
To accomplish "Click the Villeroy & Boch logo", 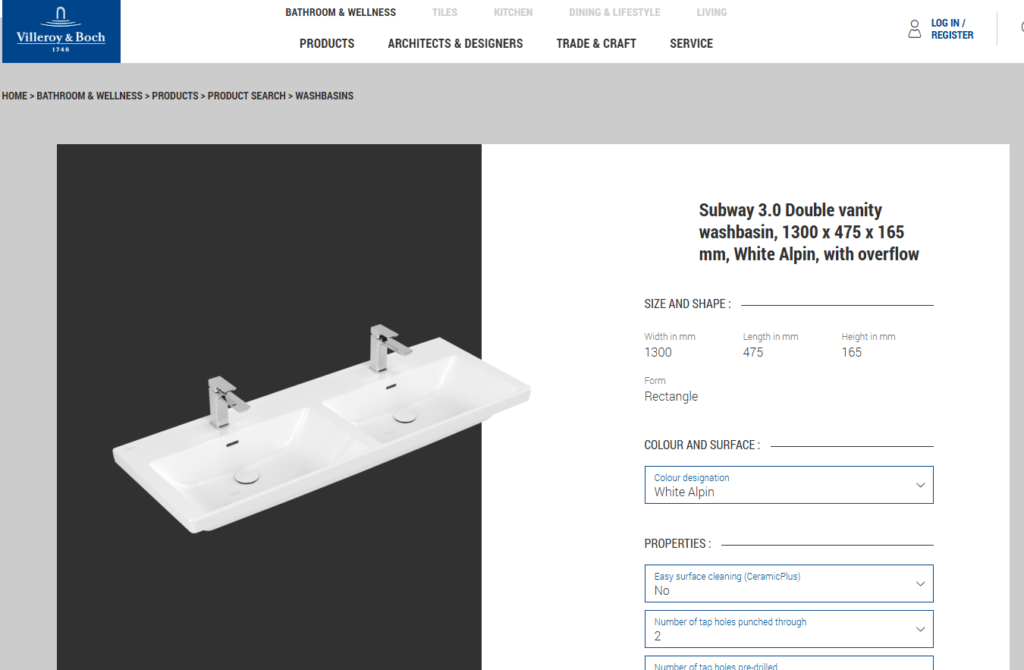I will pyautogui.click(x=61, y=31).
